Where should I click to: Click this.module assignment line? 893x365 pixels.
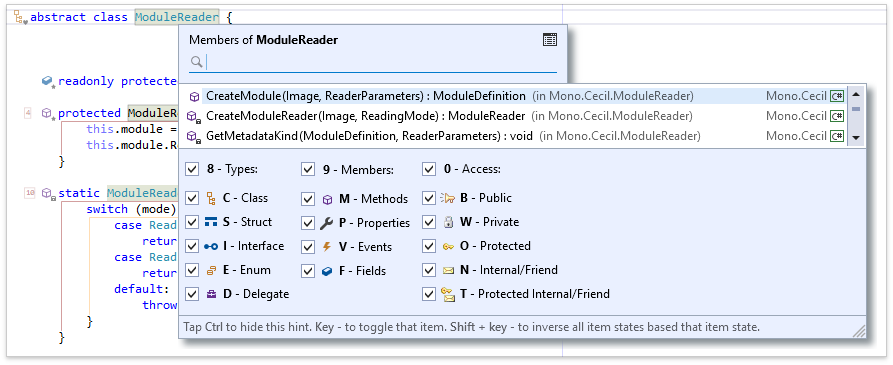point(132,129)
